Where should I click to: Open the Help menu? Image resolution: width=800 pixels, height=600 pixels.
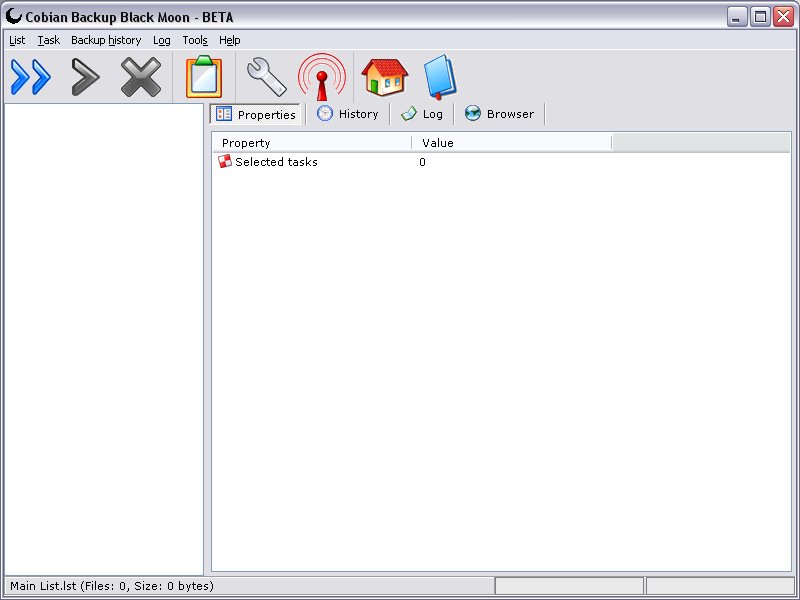[x=230, y=40]
